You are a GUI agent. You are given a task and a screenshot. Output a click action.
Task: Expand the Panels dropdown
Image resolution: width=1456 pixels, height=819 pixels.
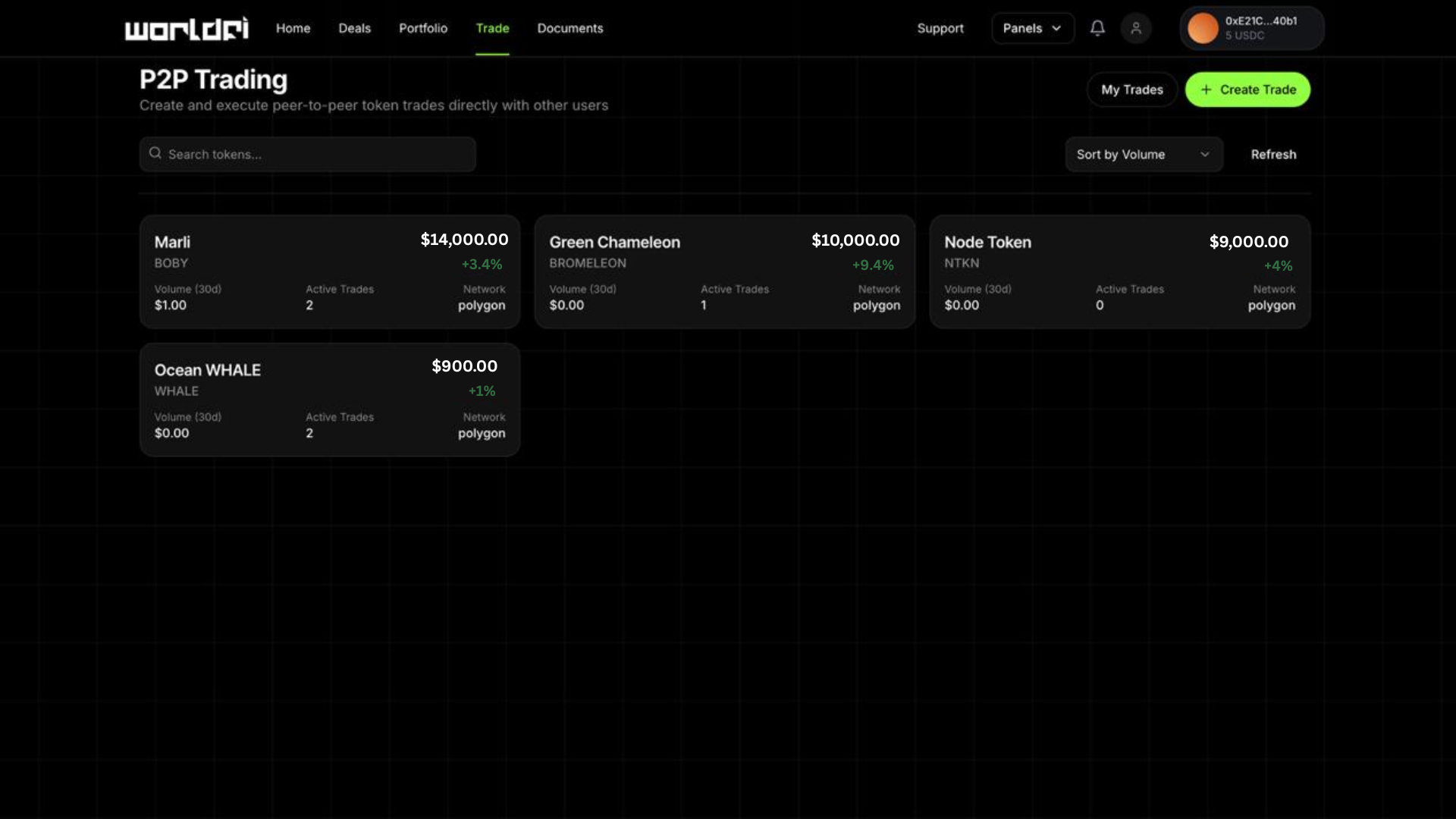[x=1032, y=28]
